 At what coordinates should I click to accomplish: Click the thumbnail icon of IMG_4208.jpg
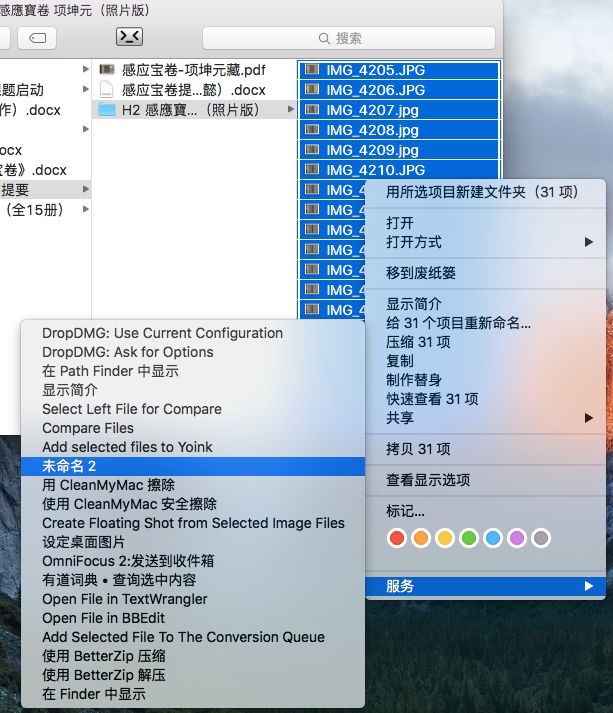pyautogui.click(x=312, y=130)
